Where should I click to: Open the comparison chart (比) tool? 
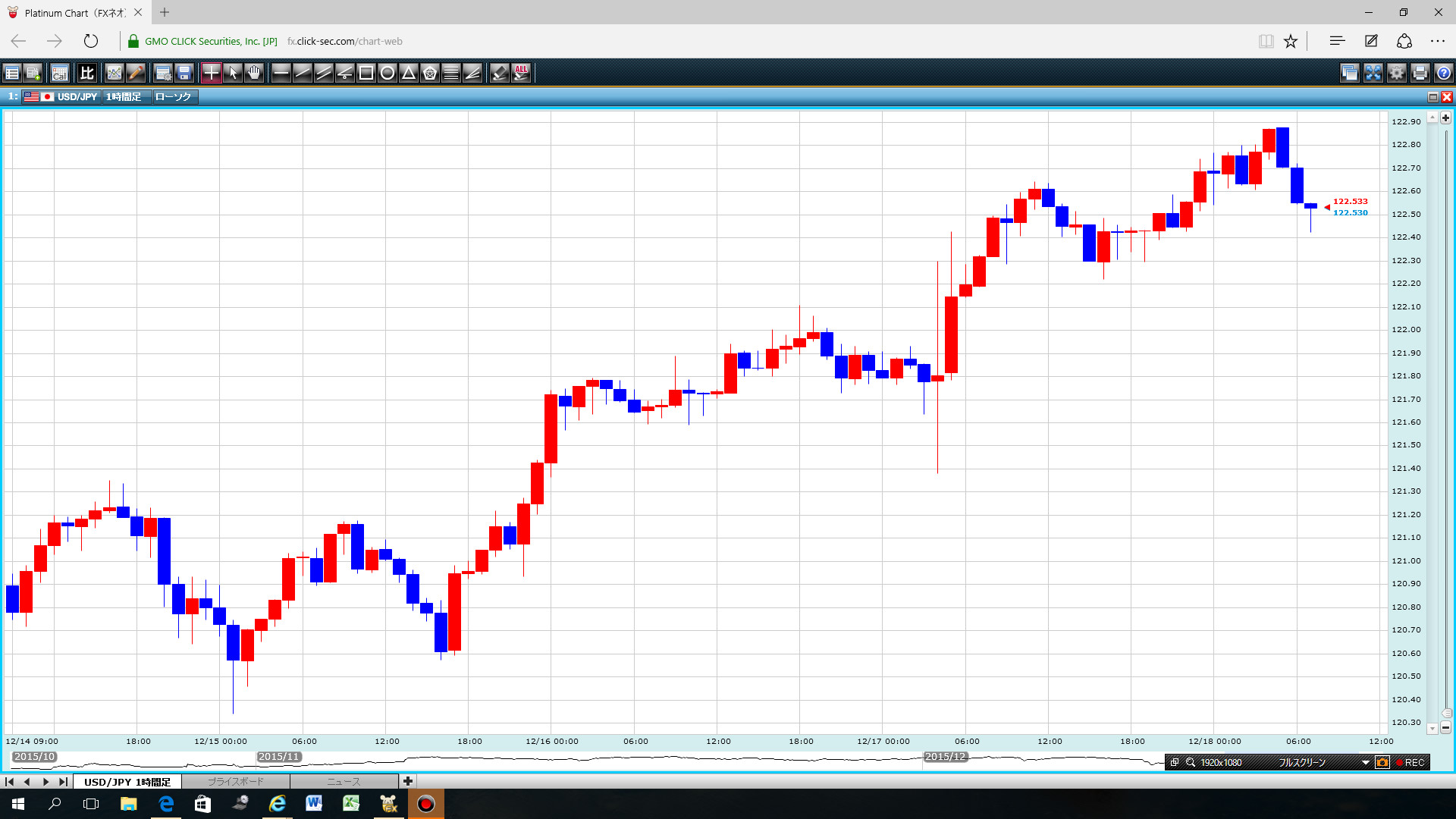(87, 73)
